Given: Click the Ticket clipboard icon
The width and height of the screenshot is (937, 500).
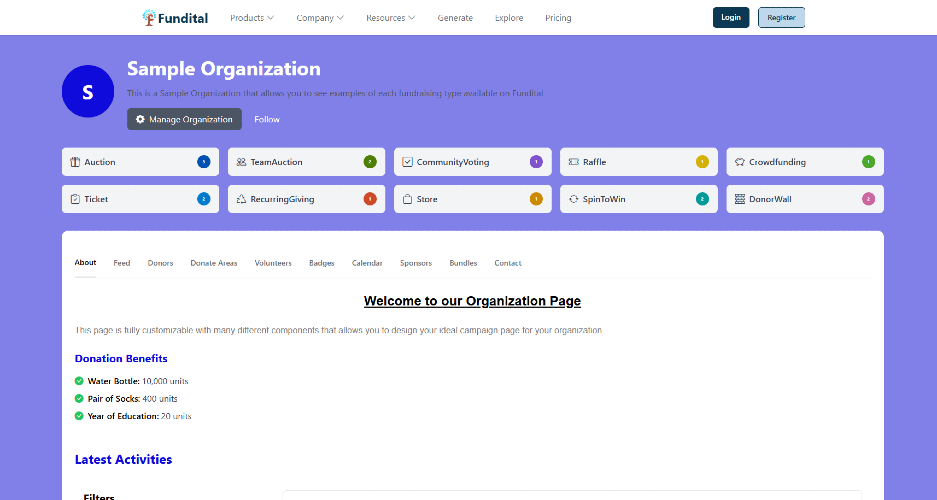Looking at the screenshot, I should click(x=75, y=199).
